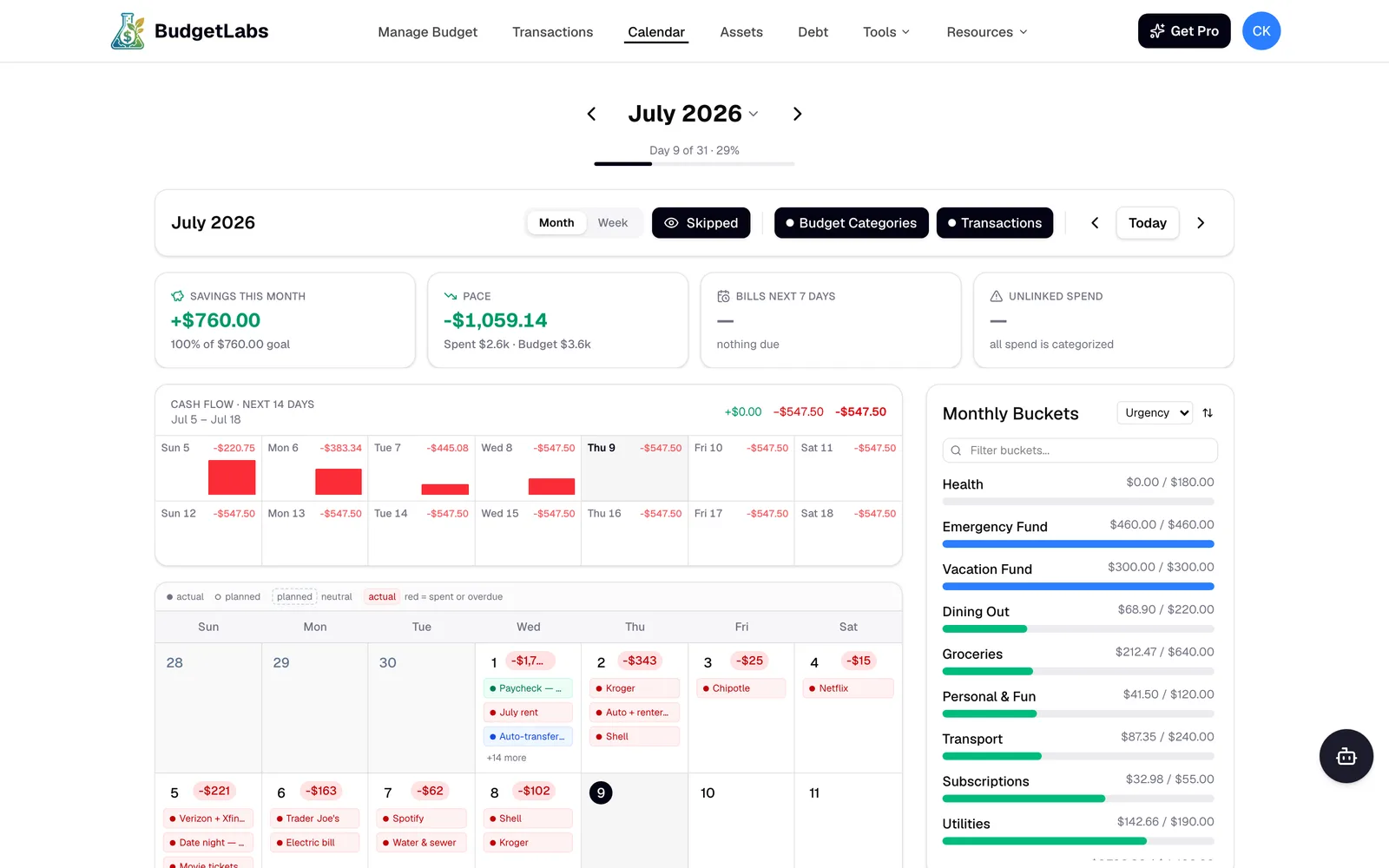1389x868 pixels.
Task: Click the Mon 6 cash flow bar
Action: (339, 482)
